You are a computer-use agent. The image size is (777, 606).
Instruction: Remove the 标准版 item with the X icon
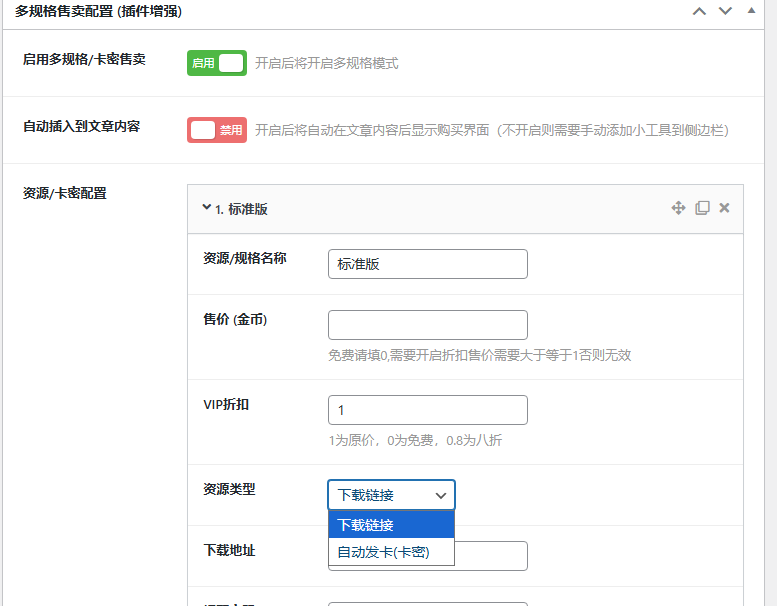point(725,208)
